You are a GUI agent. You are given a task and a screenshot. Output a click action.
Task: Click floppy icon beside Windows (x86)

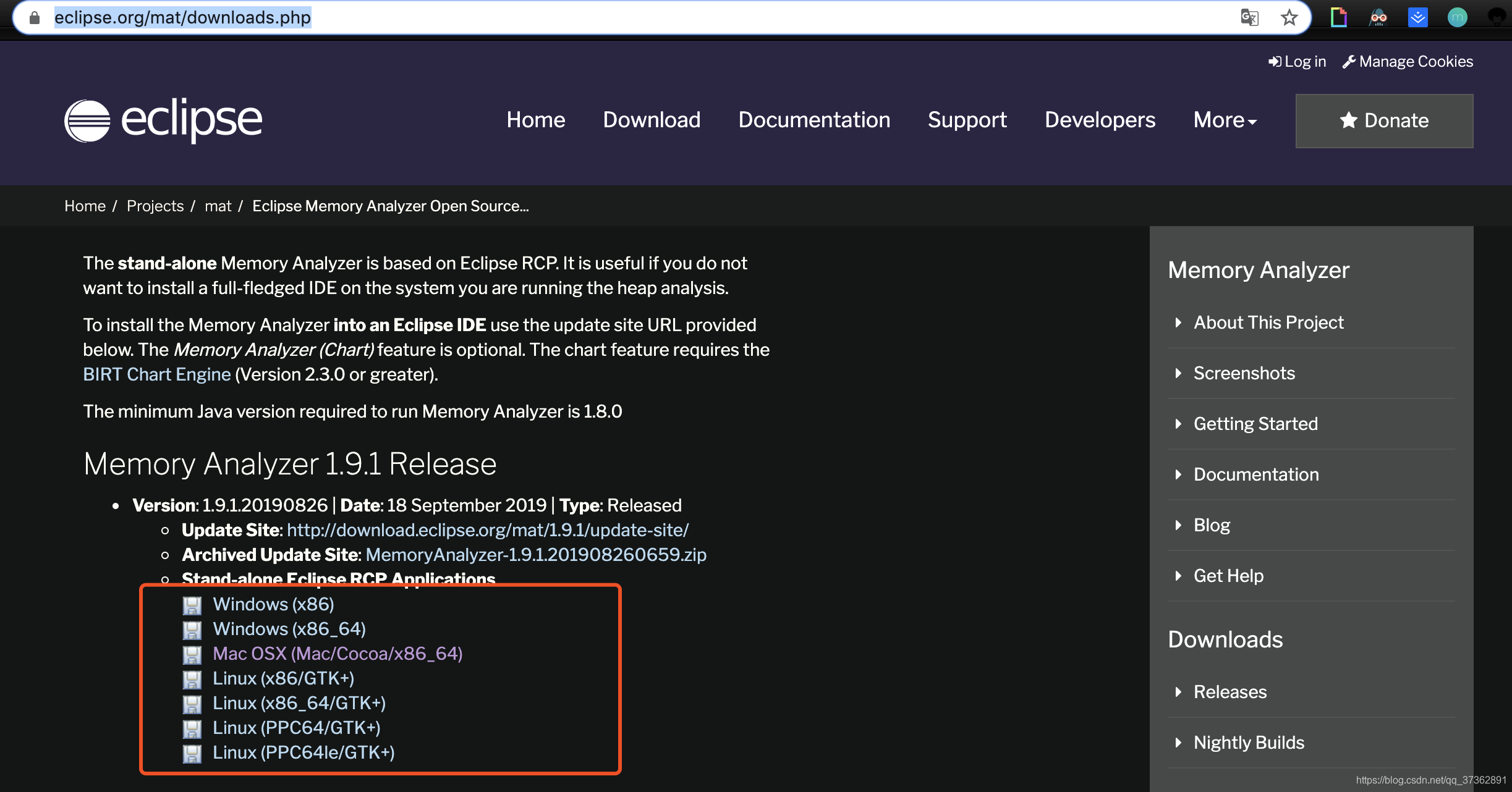click(x=192, y=605)
